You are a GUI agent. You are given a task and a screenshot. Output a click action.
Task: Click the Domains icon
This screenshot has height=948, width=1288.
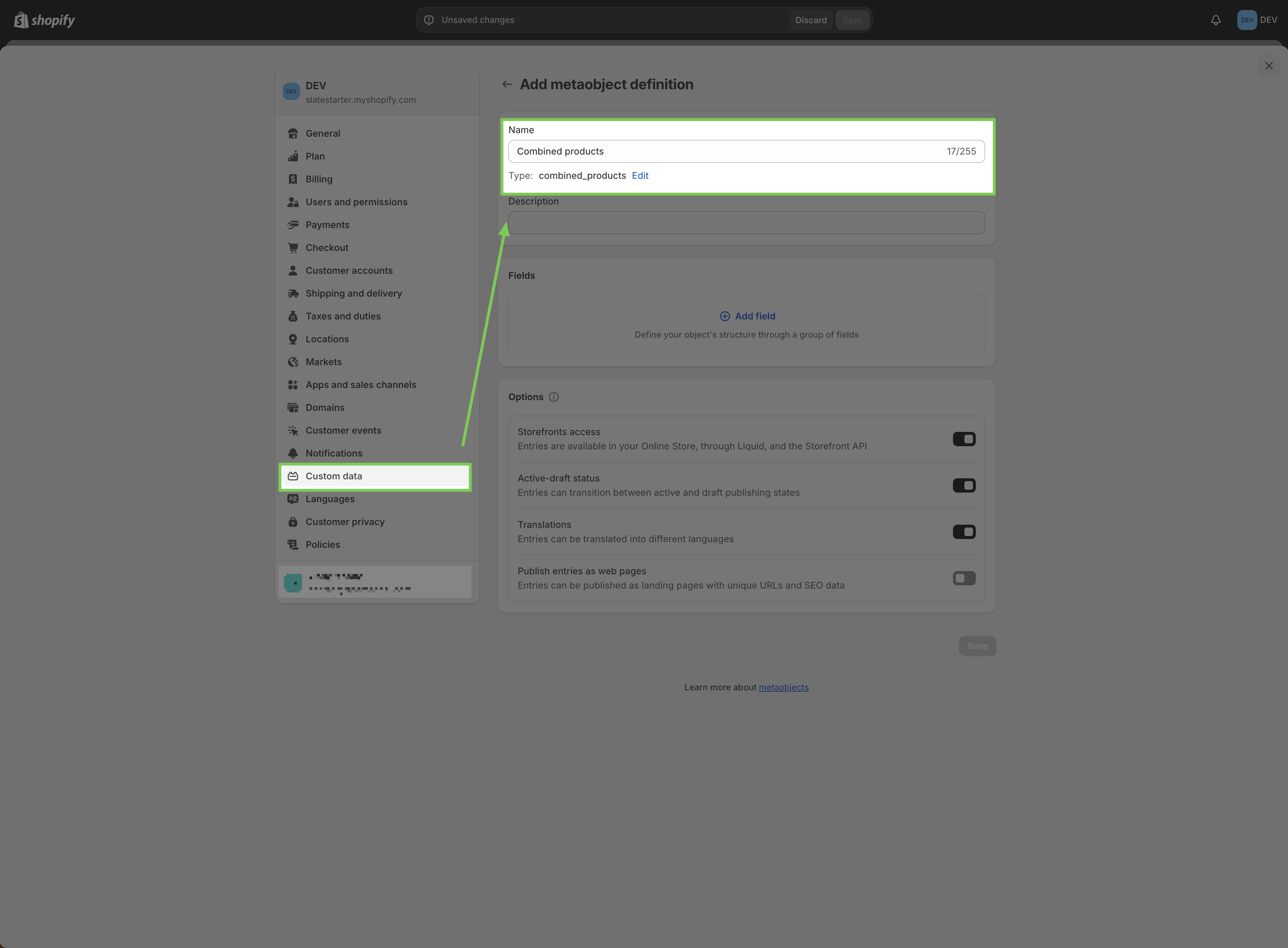pyautogui.click(x=293, y=408)
